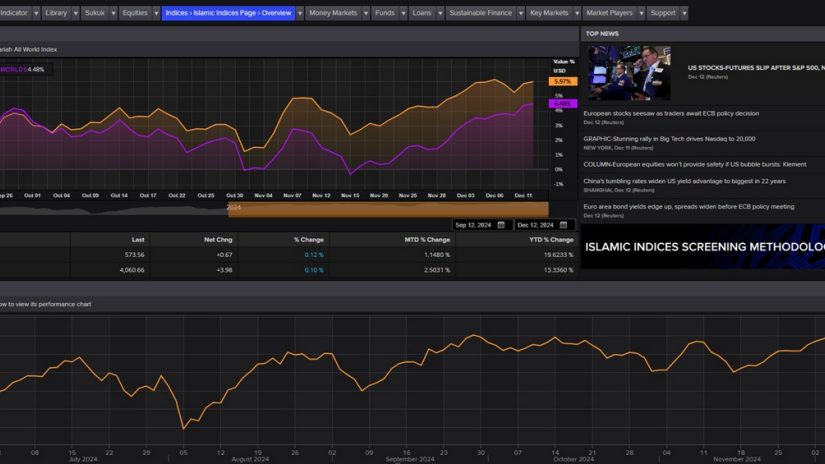
Task: Click the Dec 12, 2024 end date field
Action: tap(544, 225)
